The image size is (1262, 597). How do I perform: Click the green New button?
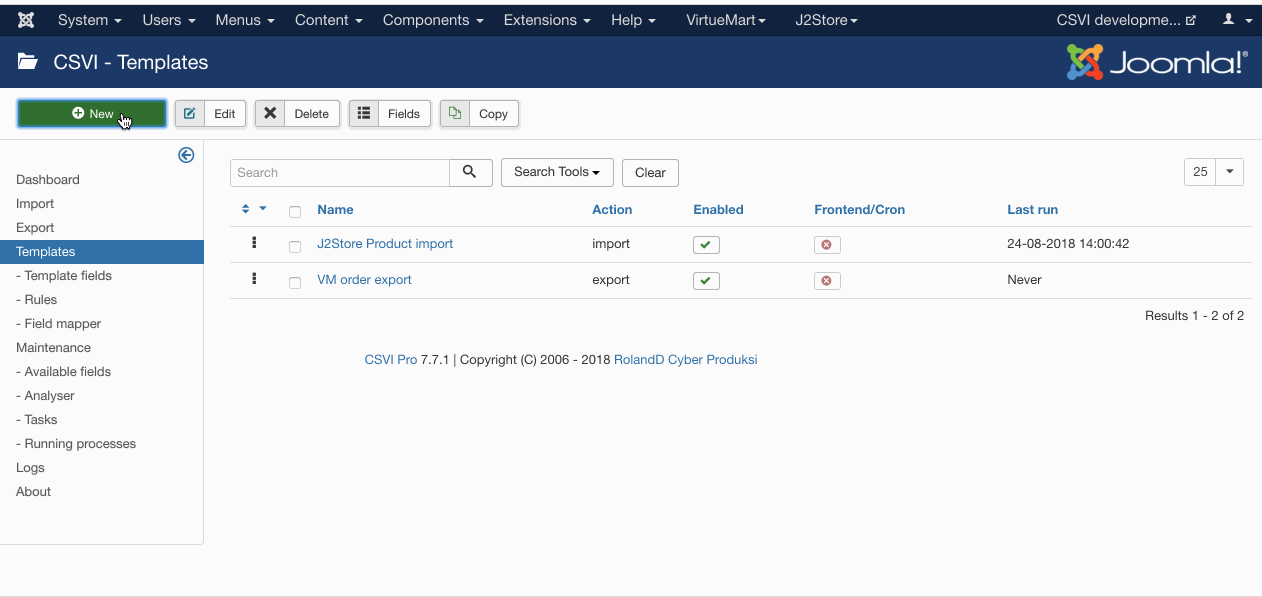click(92, 114)
